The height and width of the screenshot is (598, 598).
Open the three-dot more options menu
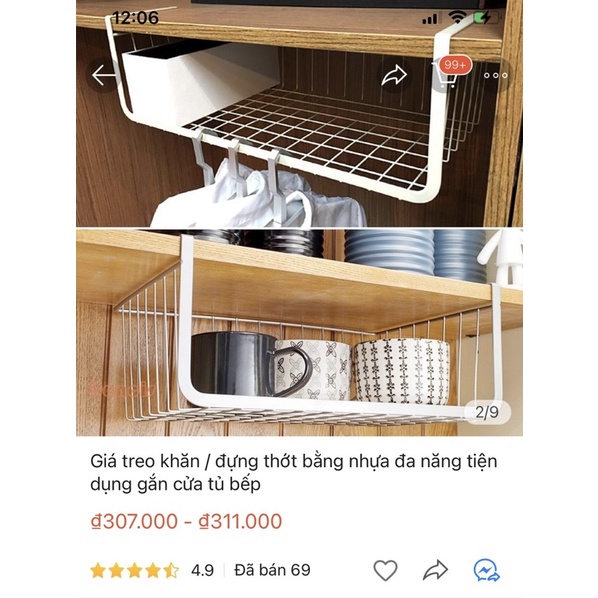495,76
